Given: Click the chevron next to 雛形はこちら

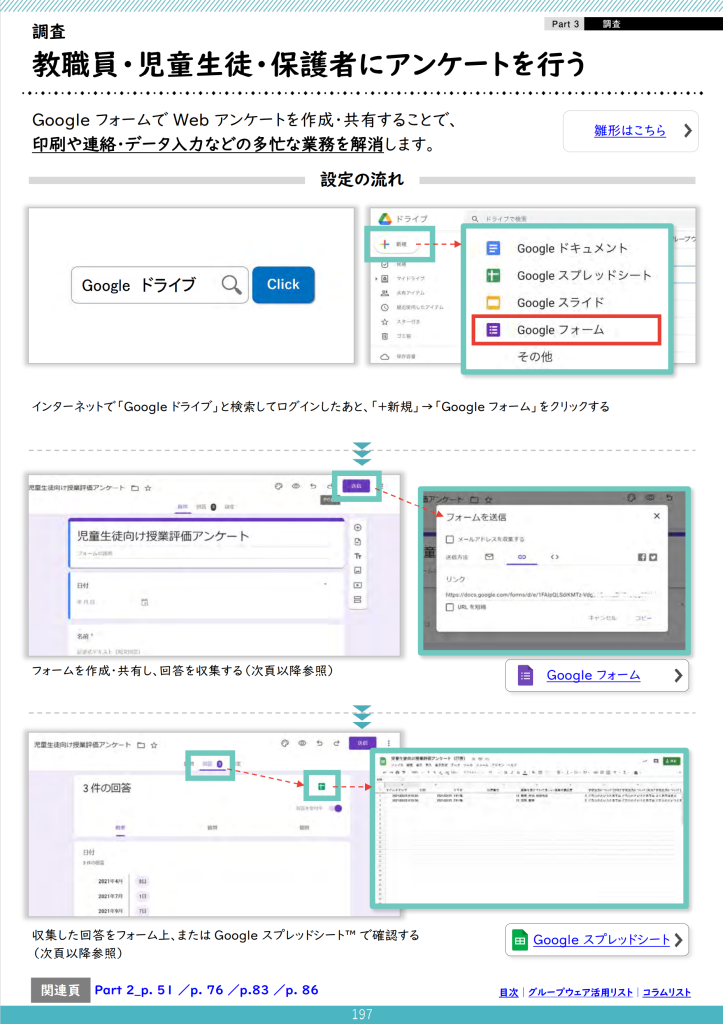Looking at the screenshot, I should point(687,130).
